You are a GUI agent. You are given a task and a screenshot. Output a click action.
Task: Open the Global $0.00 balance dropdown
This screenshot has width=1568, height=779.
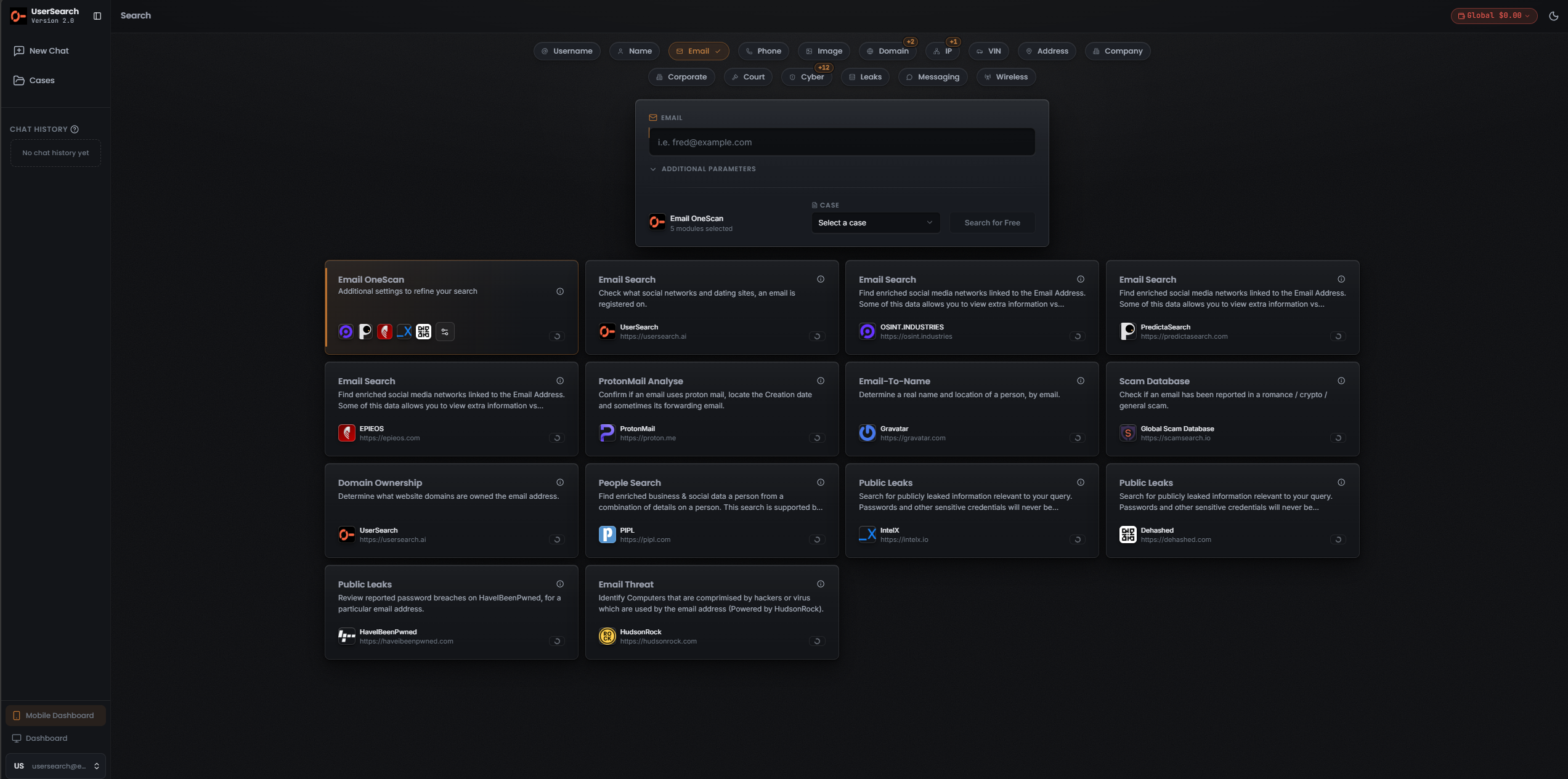click(x=1493, y=16)
